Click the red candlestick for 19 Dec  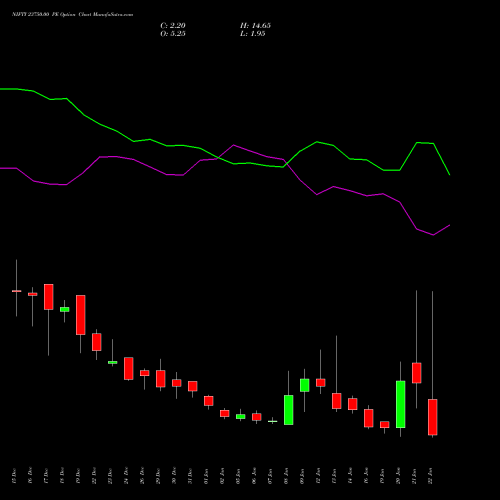81,315
